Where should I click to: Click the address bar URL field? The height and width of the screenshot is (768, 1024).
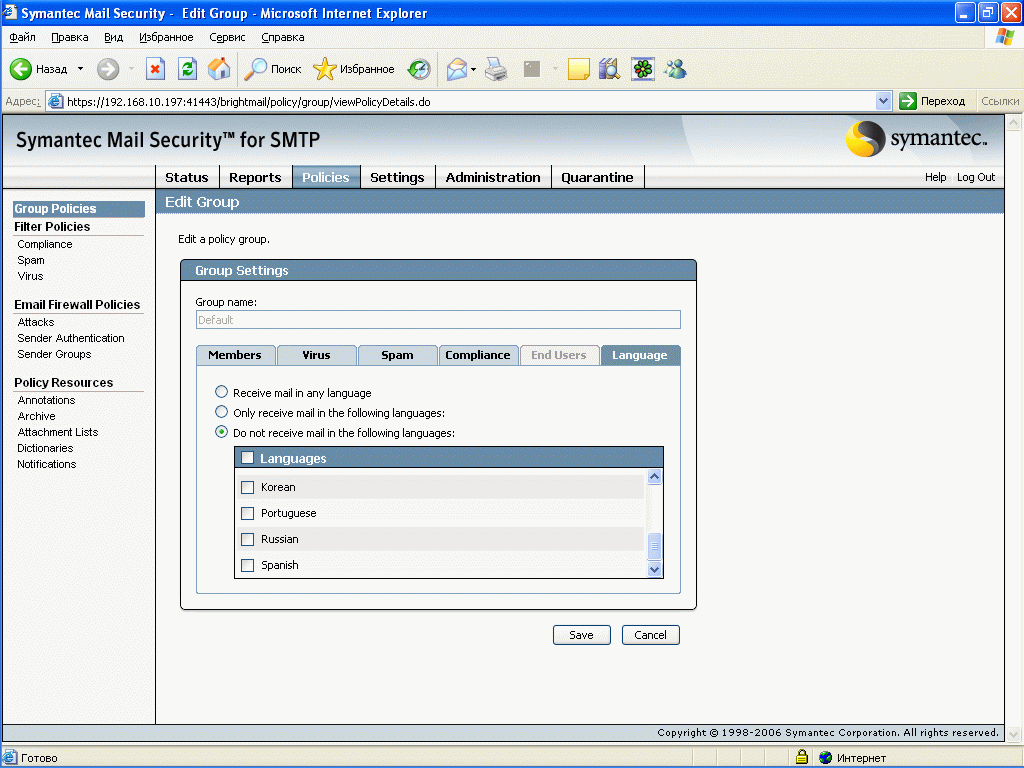(x=470, y=101)
